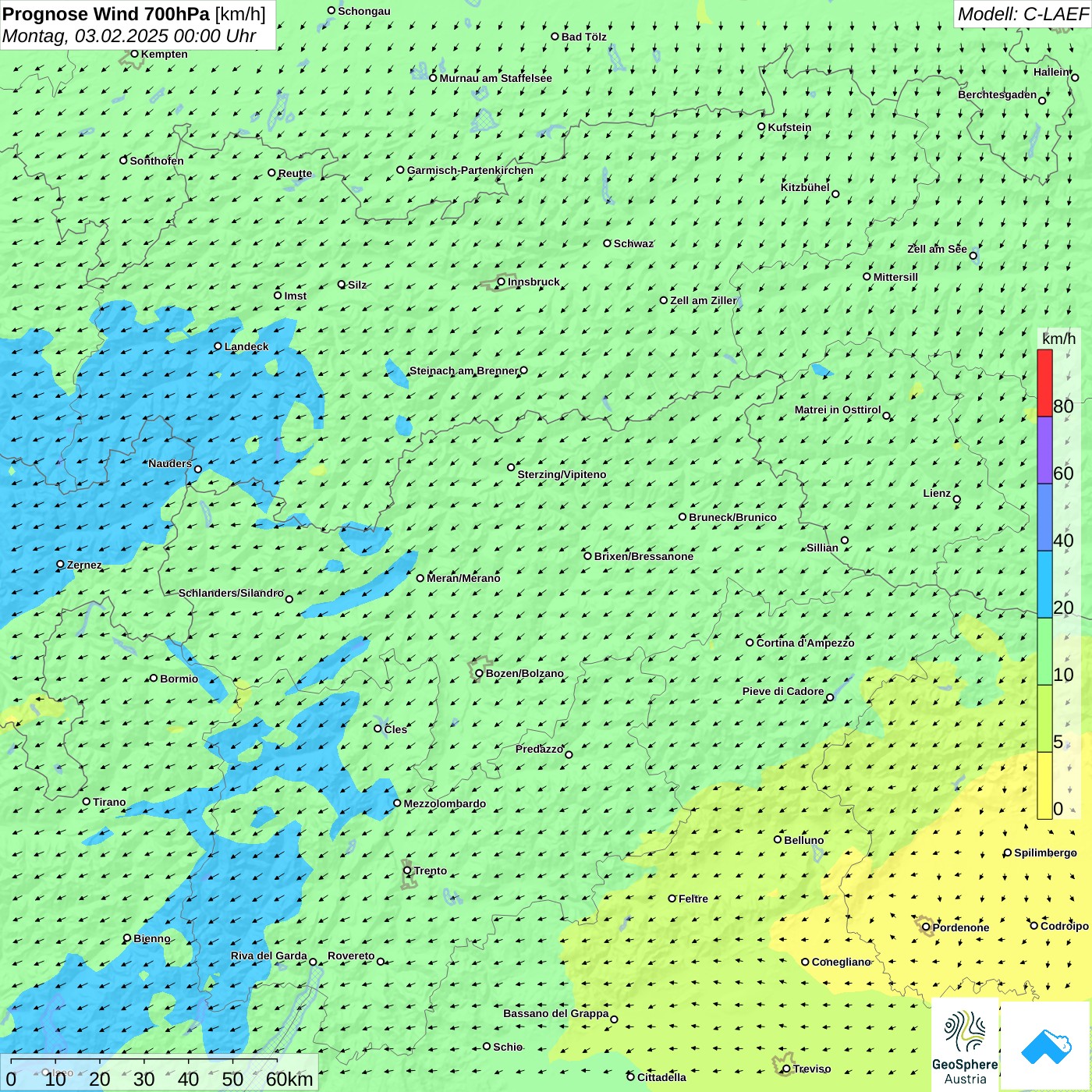Image resolution: width=1092 pixels, height=1092 pixels.
Task: Select the Matrei in Osttirol label
Action: click(838, 409)
